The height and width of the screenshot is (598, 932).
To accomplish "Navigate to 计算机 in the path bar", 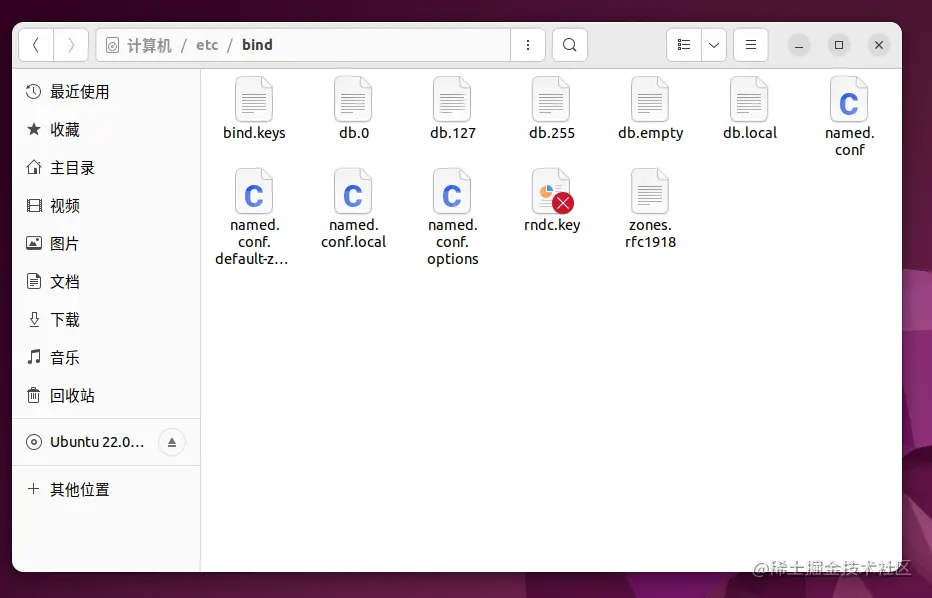I will [149, 45].
